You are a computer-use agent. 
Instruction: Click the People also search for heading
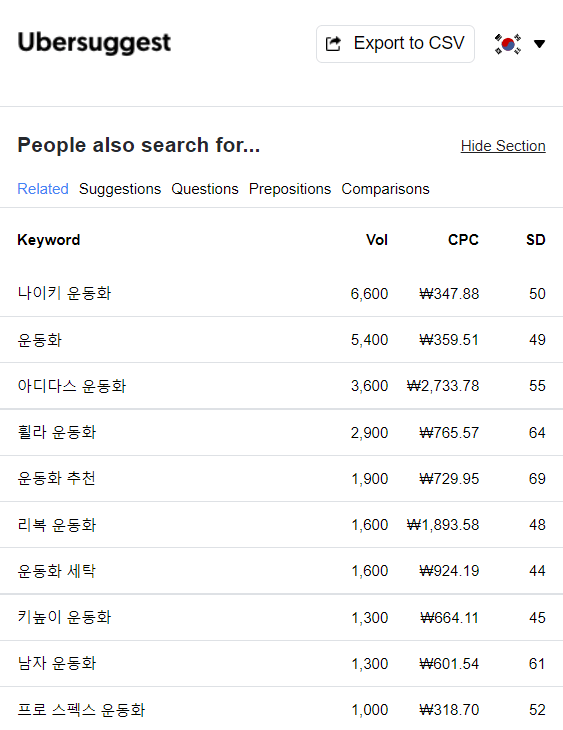point(138,145)
